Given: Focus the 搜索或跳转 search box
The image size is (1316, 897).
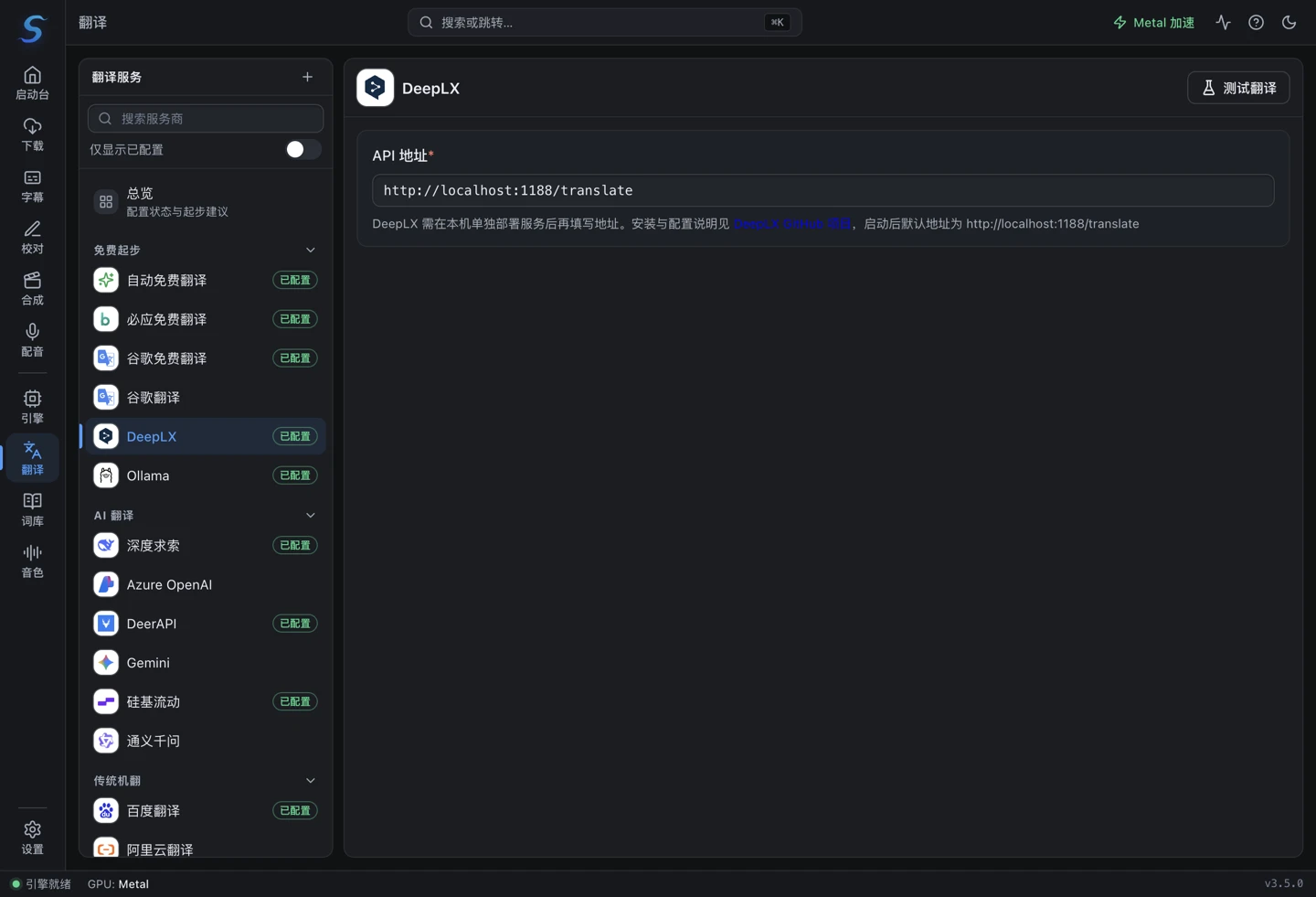Looking at the screenshot, I should tap(604, 23).
